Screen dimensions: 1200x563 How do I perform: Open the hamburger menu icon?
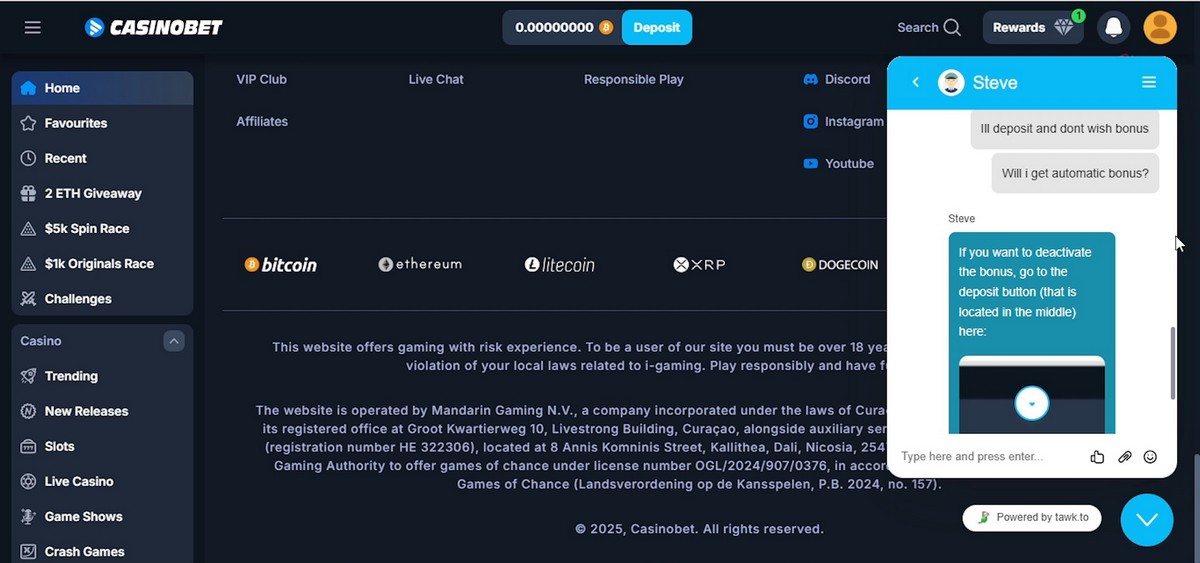[33, 28]
